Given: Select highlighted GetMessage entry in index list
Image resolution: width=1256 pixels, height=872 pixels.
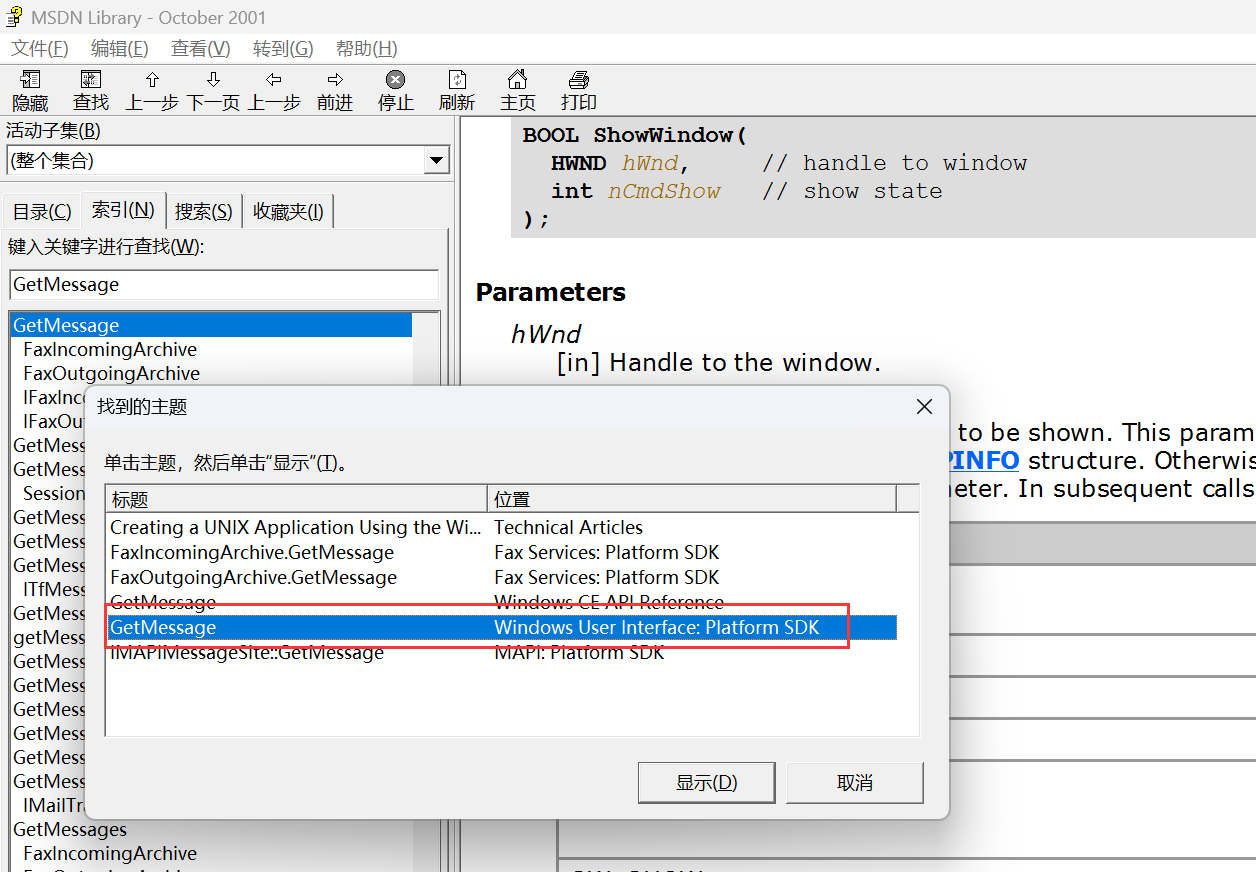Looking at the screenshot, I should 211,325.
